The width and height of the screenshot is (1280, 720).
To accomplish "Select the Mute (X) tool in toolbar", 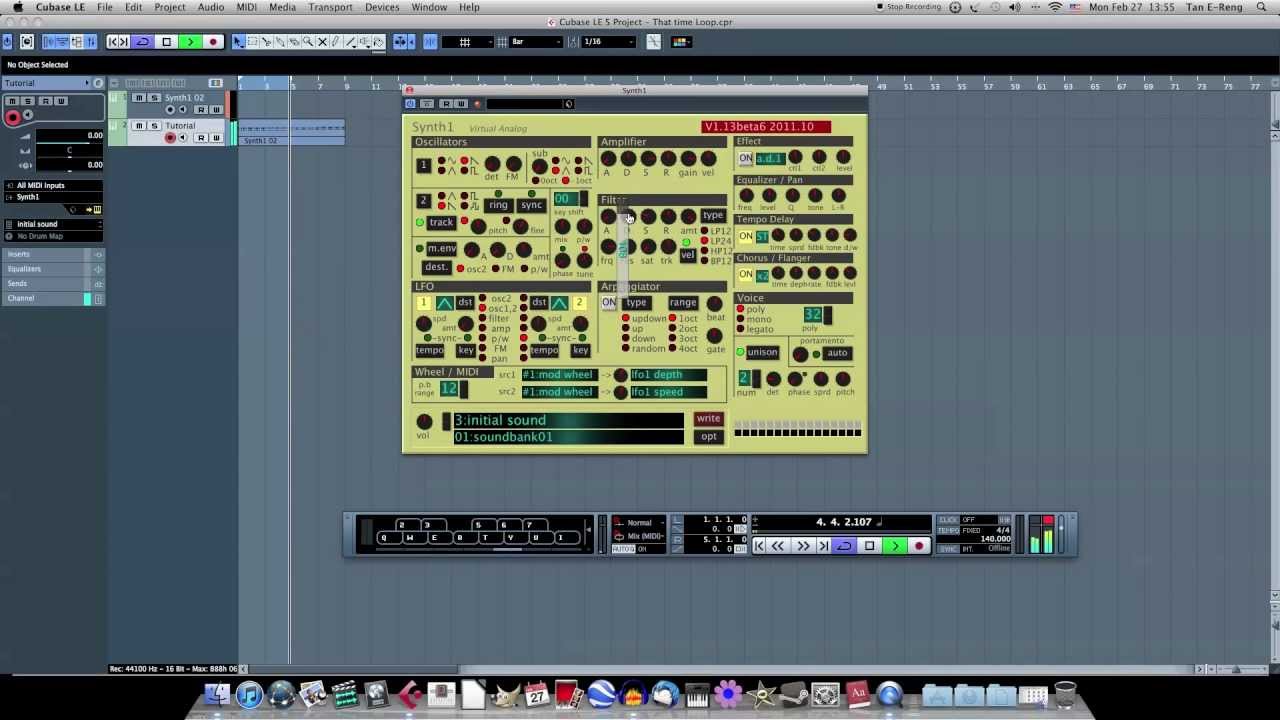I will (x=322, y=42).
